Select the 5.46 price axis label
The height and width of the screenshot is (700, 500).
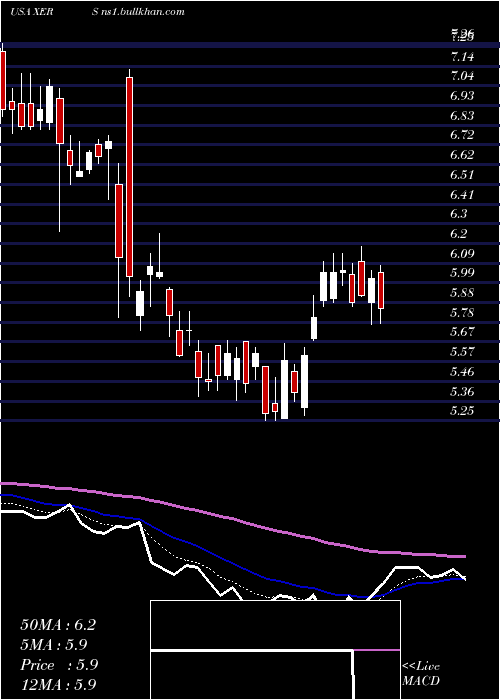[462, 371]
